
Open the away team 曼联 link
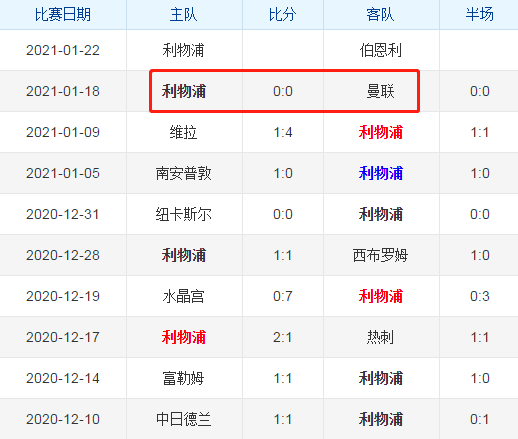(380, 91)
